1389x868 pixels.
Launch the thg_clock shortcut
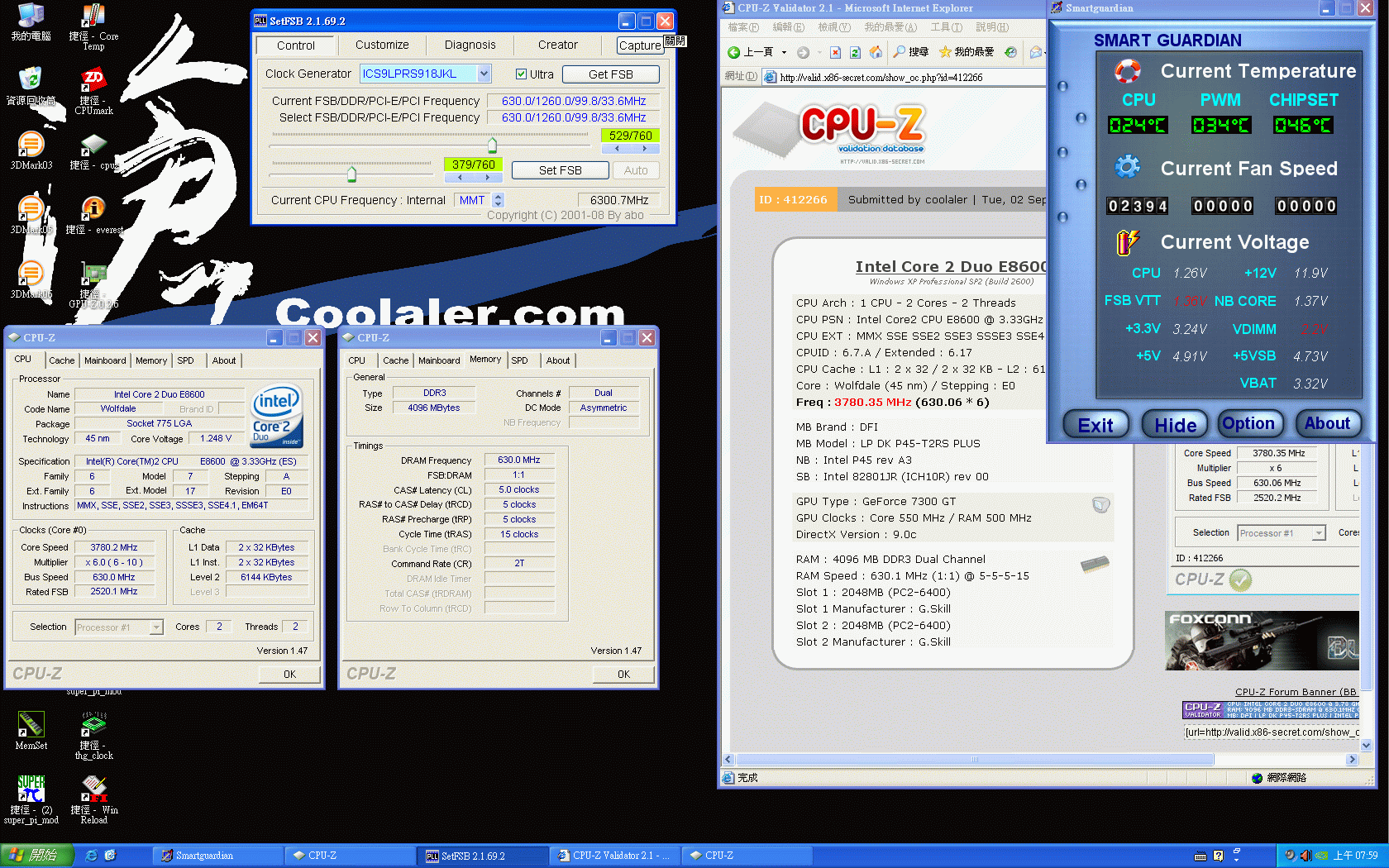pos(93,724)
